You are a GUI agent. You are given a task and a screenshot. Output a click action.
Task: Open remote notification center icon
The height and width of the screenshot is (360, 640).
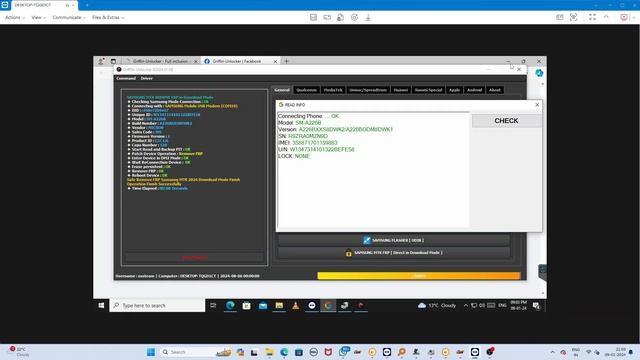[536, 305]
